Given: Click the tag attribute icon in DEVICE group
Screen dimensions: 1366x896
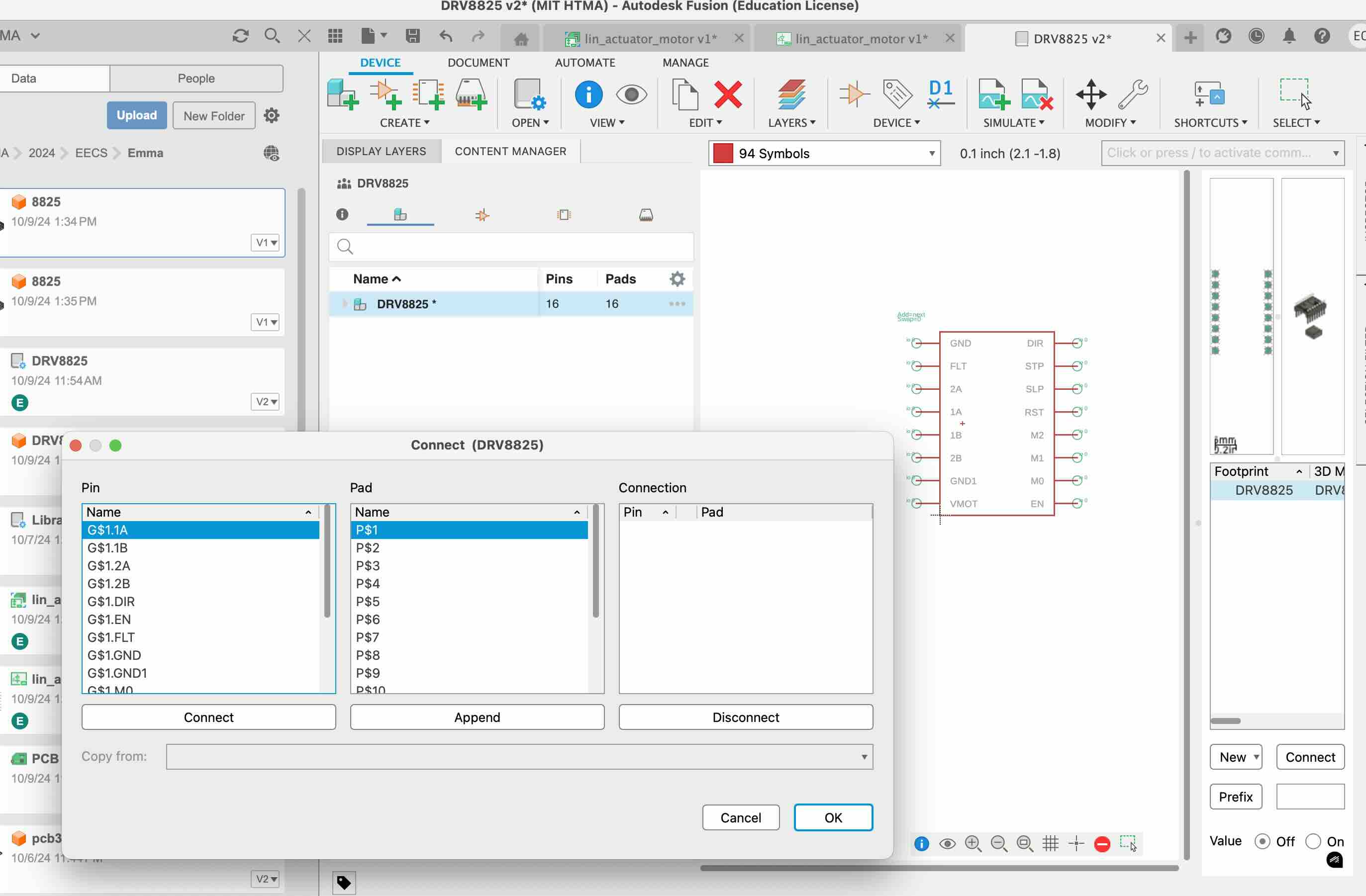Looking at the screenshot, I should (897, 94).
